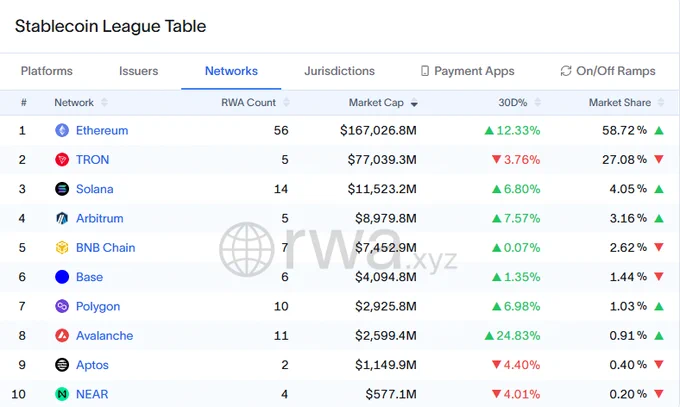Viewport: 680px width, 407px height.
Task: Click the $11,523.2M market cap value
Action: point(382,189)
